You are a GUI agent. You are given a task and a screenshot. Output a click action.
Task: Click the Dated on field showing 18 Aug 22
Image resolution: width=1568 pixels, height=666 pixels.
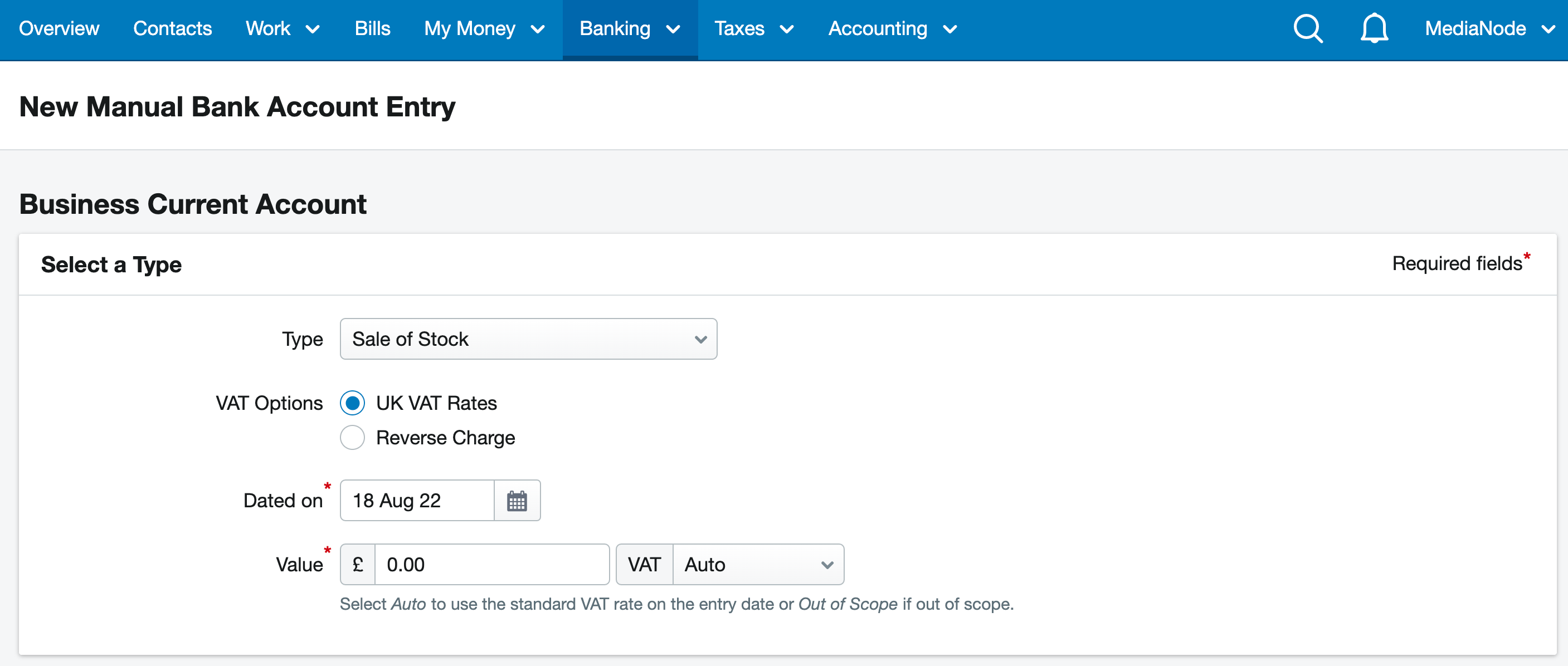coord(417,501)
